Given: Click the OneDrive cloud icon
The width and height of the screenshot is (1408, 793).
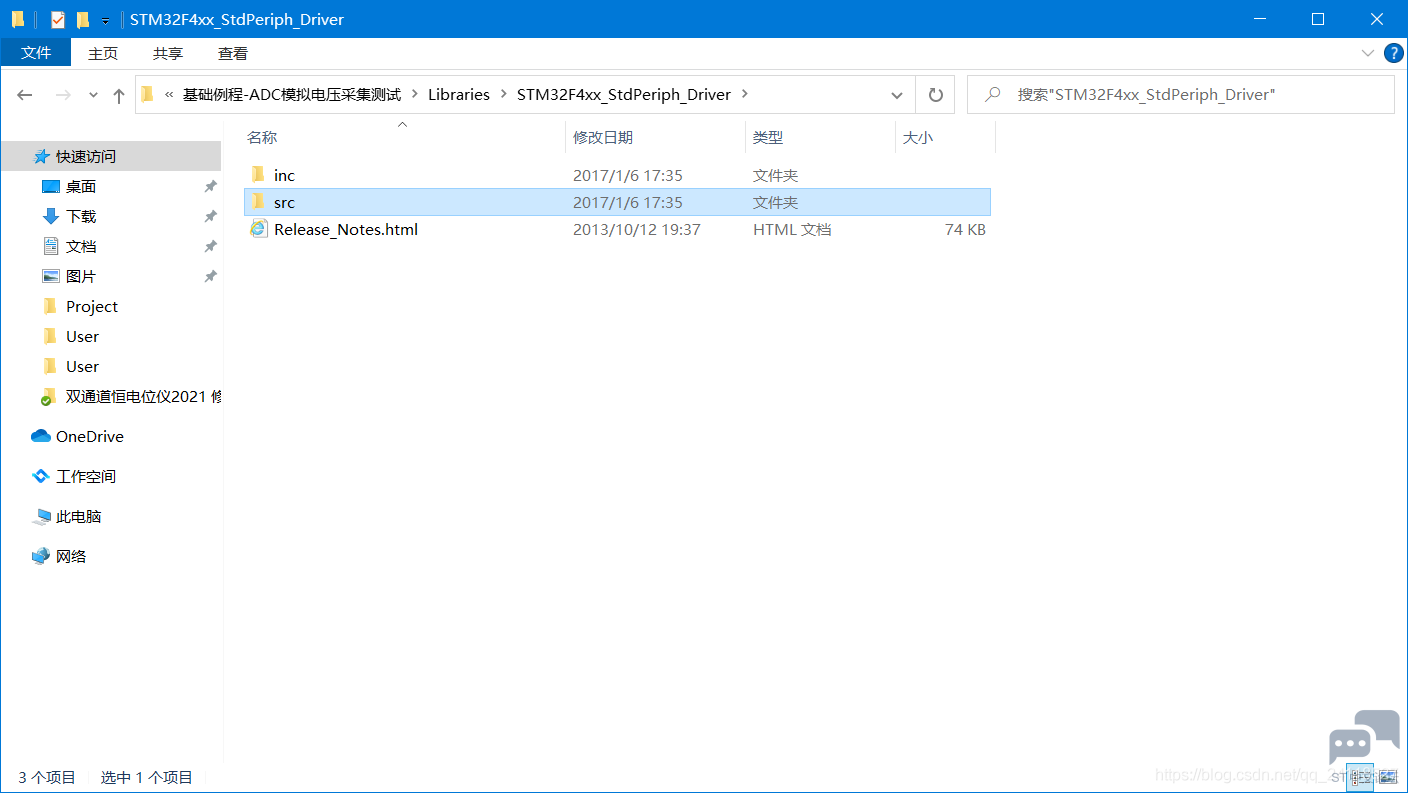Looking at the screenshot, I should (x=41, y=436).
